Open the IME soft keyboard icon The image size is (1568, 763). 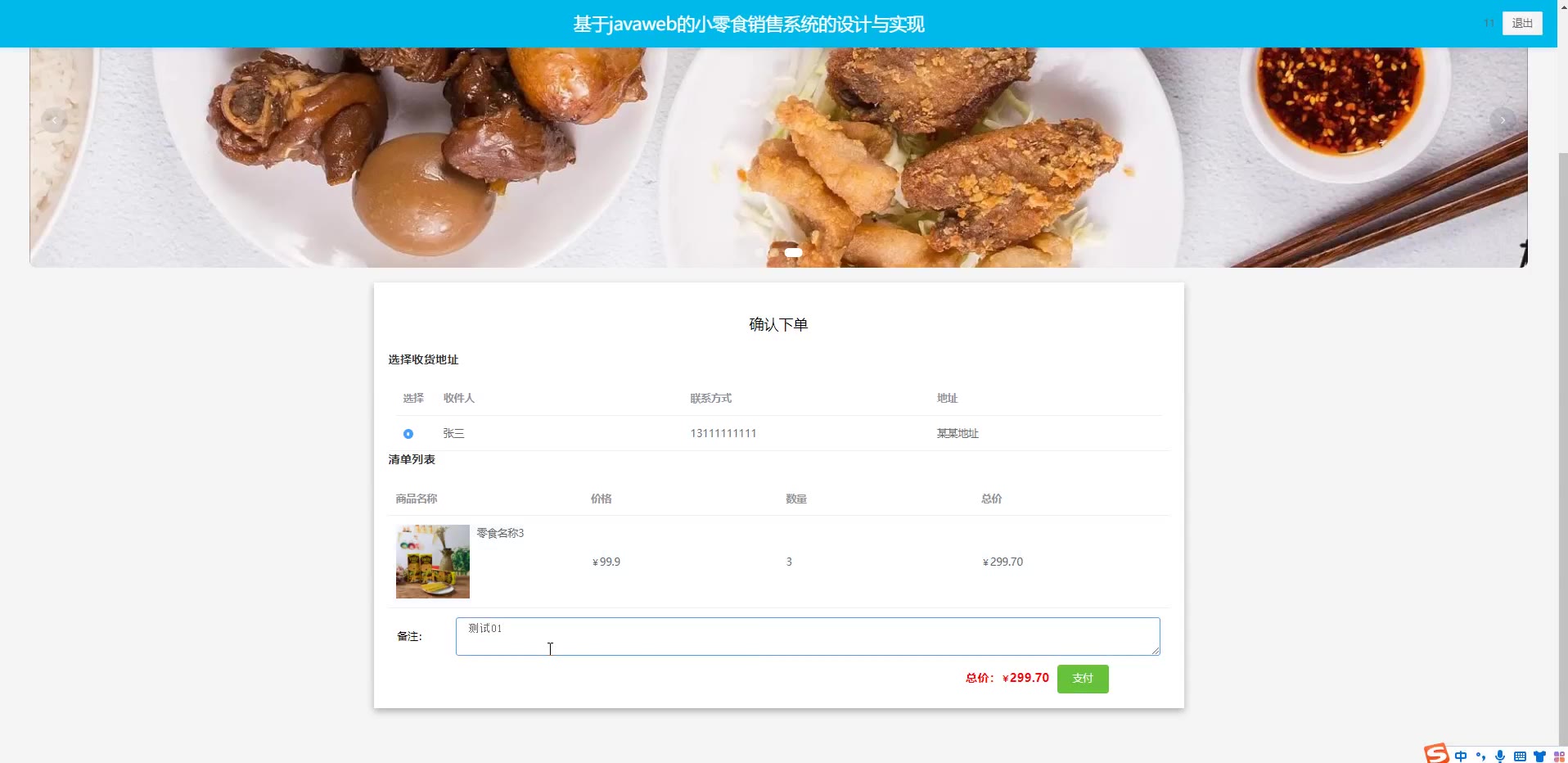click(1520, 756)
